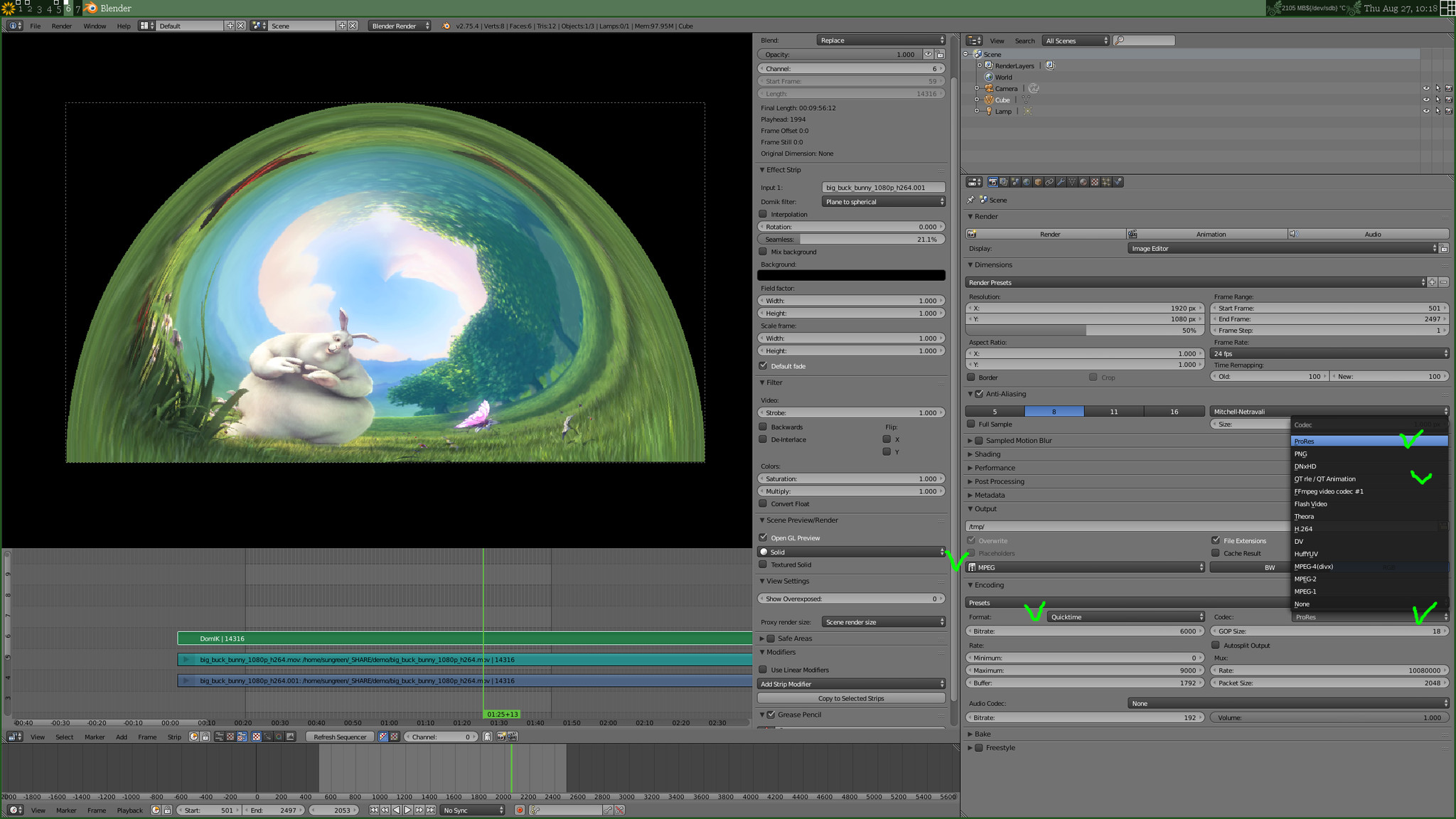Open the Modifiers wrench properties icon

tap(1061, 182)
